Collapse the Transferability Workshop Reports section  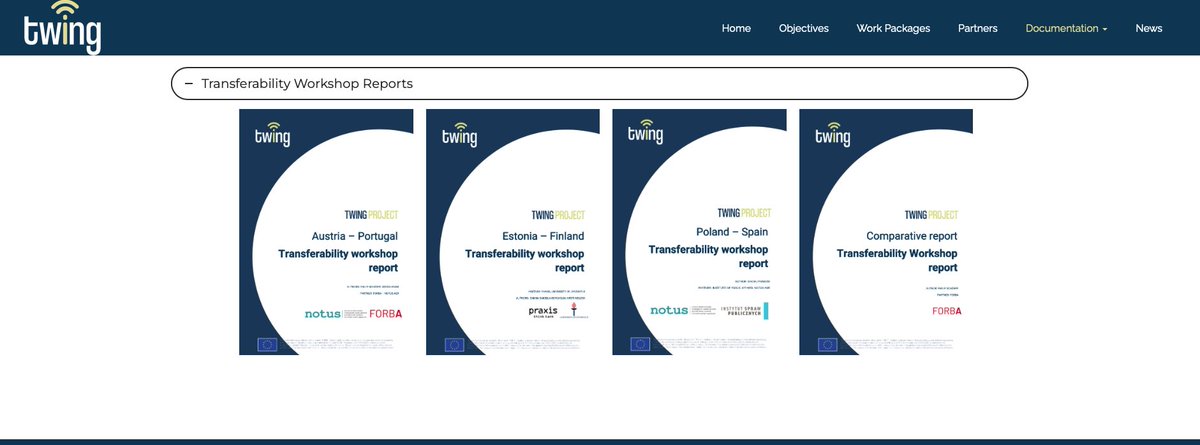599,84
